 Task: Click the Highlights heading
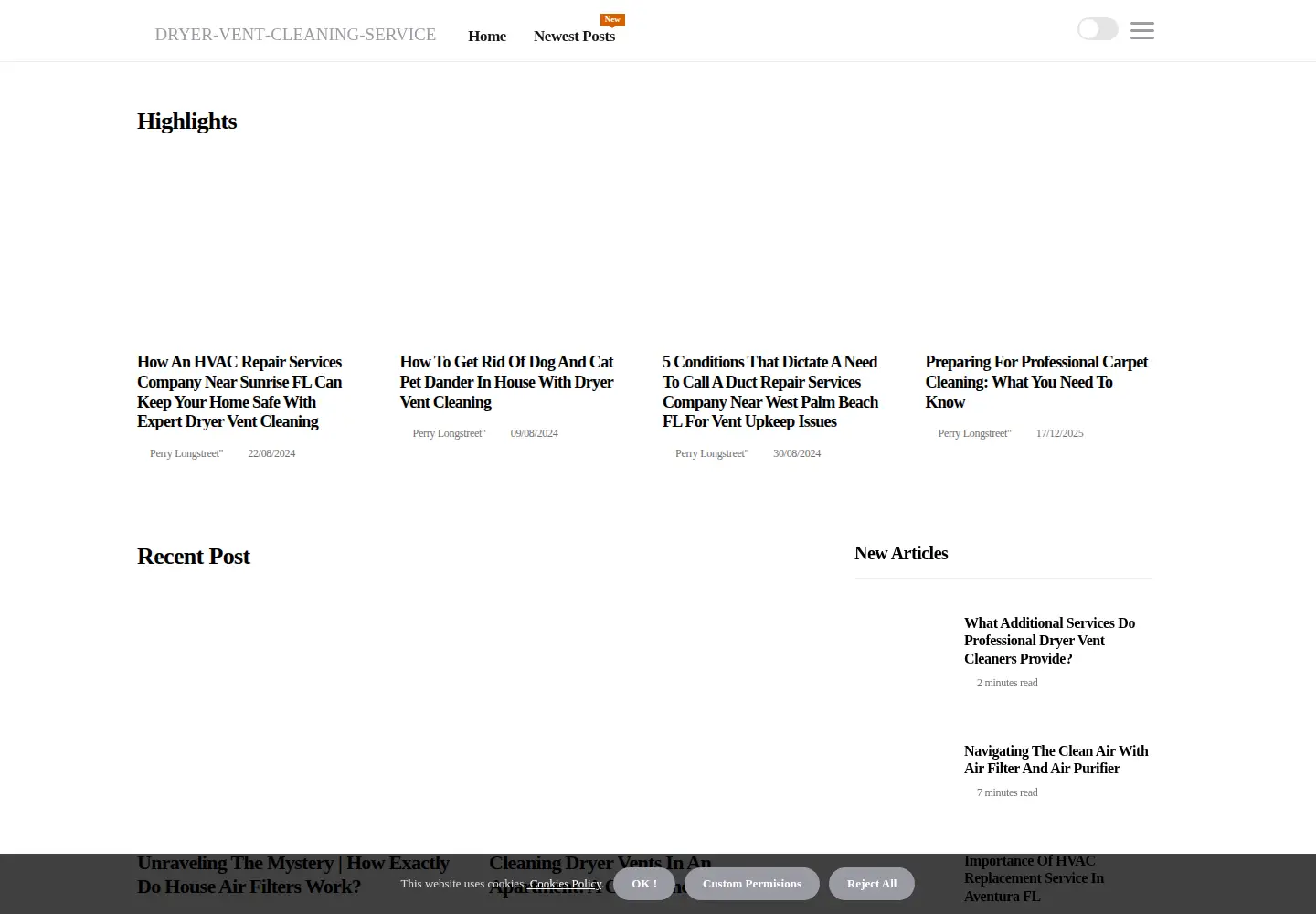(x=186, y=122)
